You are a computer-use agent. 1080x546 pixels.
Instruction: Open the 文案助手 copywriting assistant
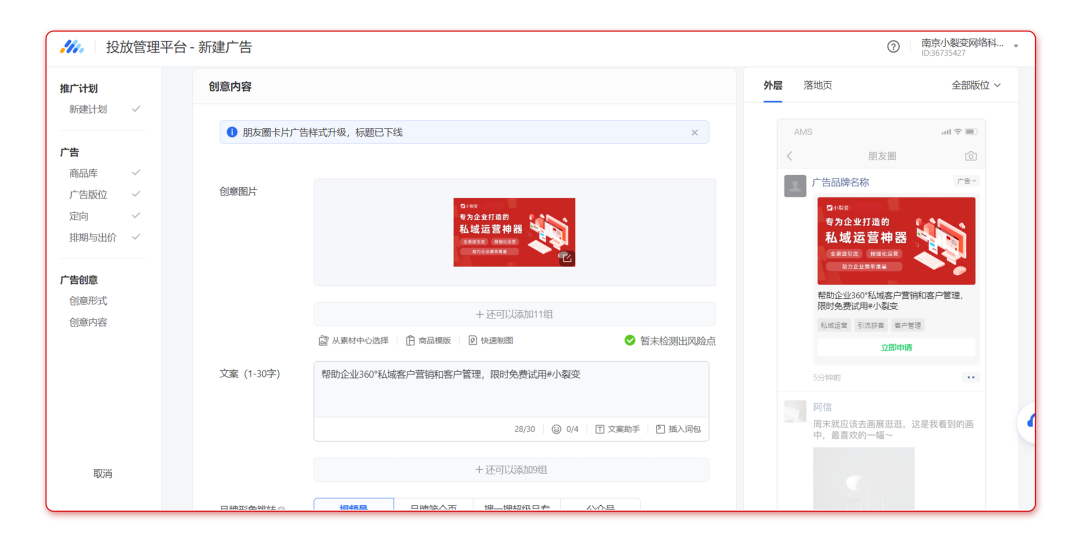pos(617,429)
